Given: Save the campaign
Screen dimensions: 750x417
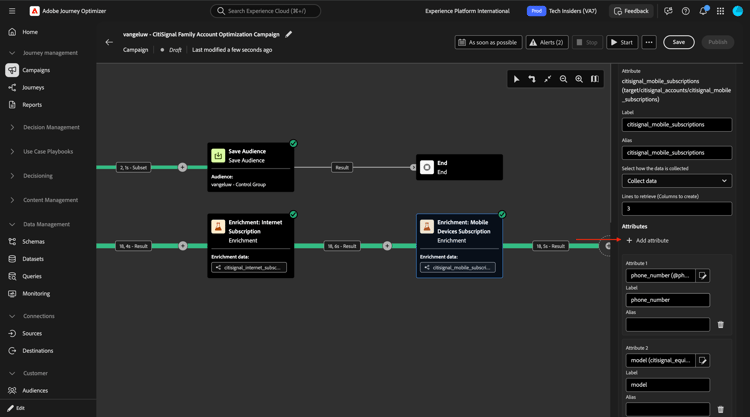Looking at the screenshot, I should coord(678,42).
